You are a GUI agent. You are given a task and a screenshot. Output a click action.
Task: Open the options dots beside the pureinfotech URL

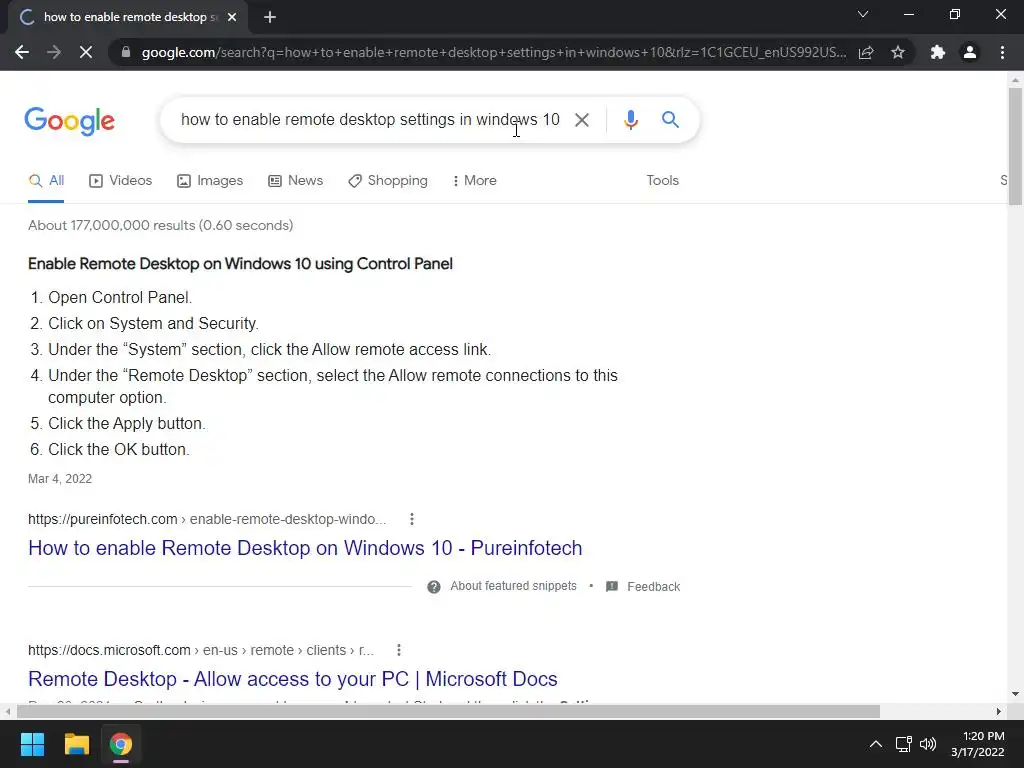pyautogui.click(x=411, y=519)
